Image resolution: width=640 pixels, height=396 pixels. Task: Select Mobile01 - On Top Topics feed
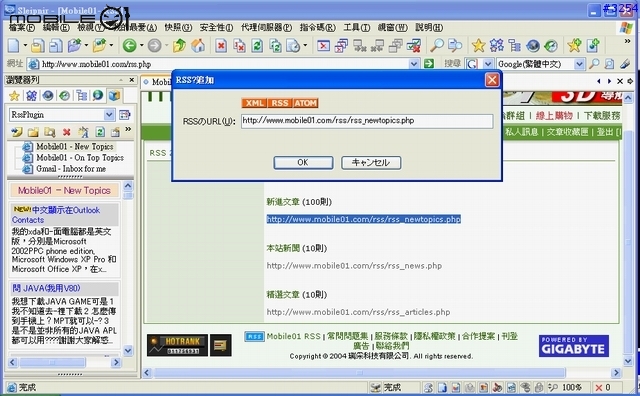(80, 158)
